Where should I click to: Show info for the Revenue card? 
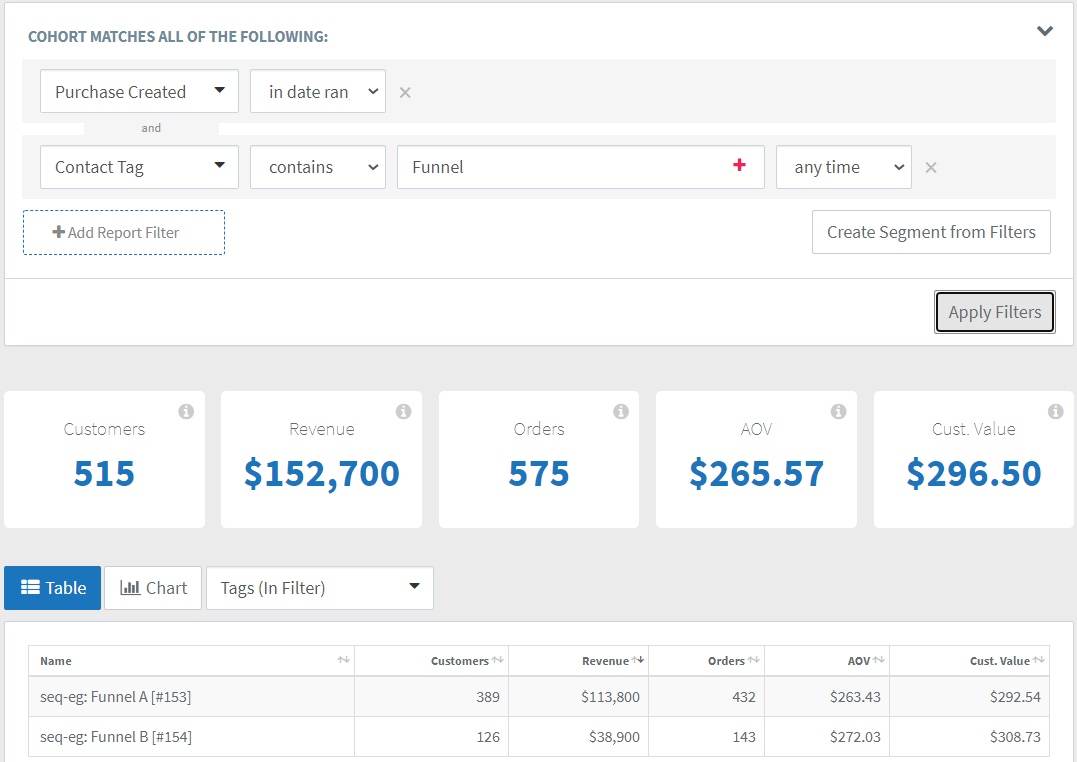(x=403, y=412)
